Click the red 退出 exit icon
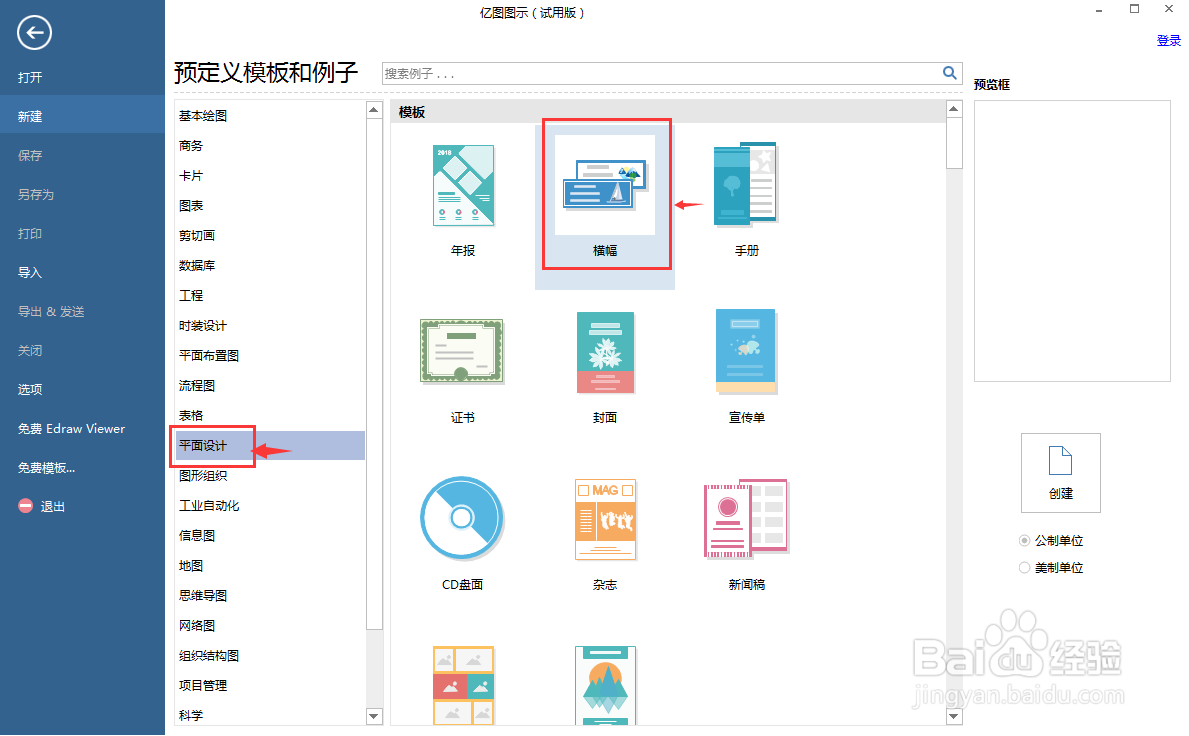This screenshot has width=1189, height=736. [x=26, y=506]
